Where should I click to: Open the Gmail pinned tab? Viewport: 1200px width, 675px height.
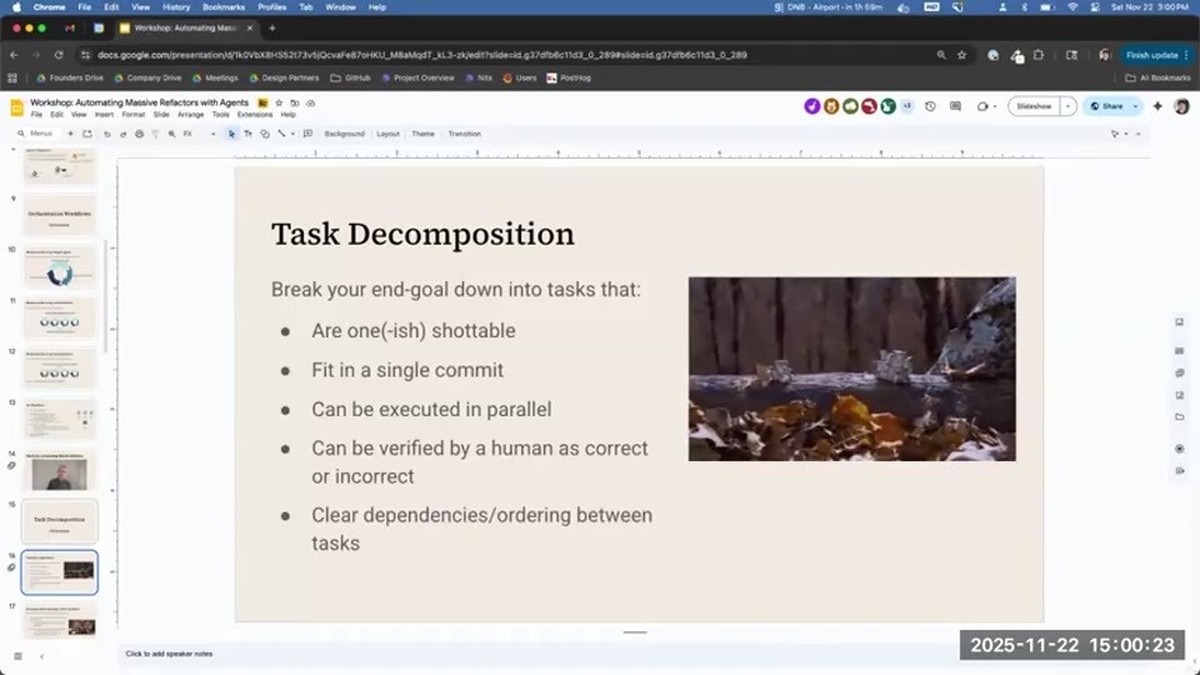(x=69, y=28)
